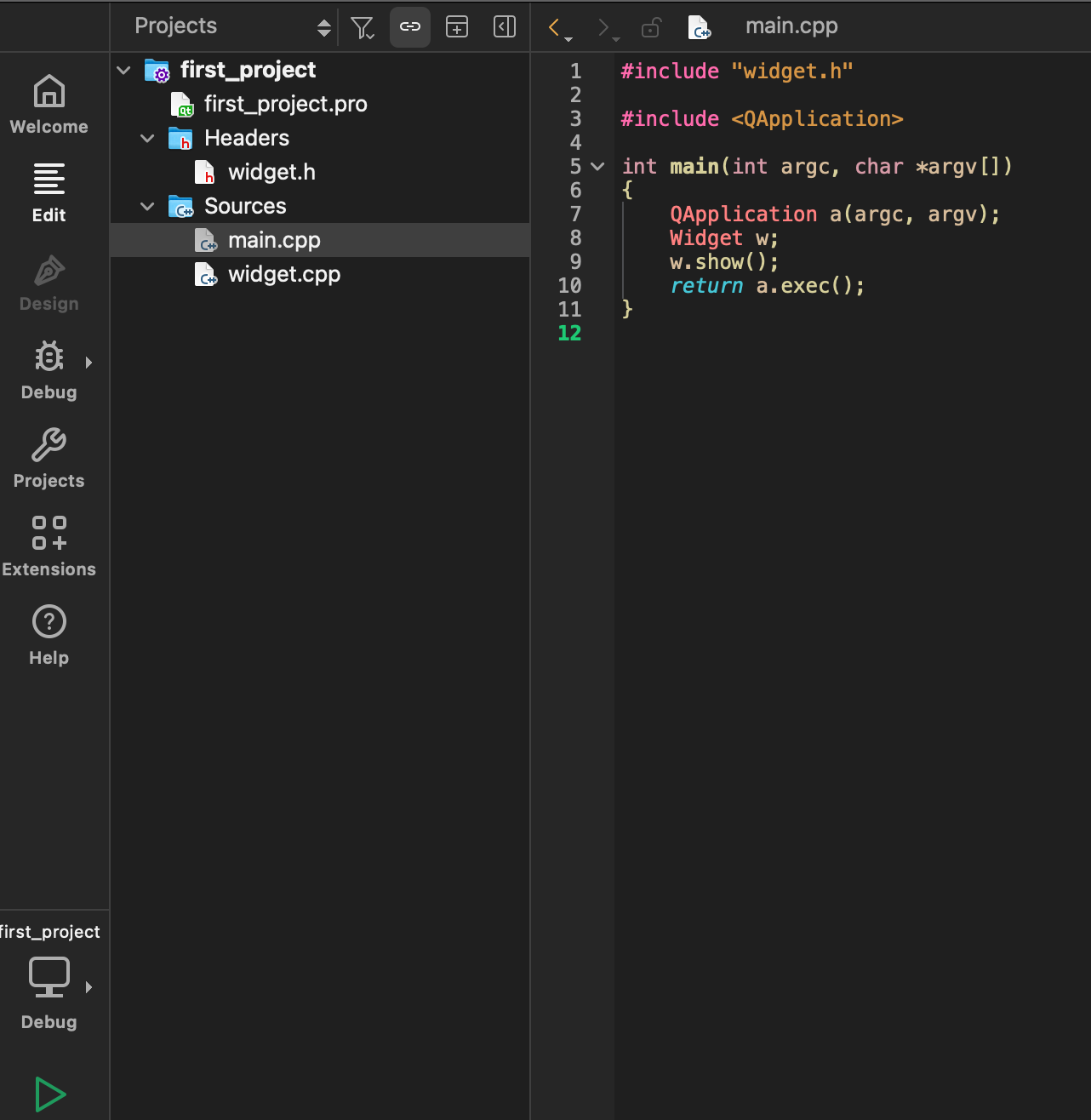Viewport: 1091px width, 1120px height.
Task: Collapse the first_project tree node
Action: click(x=123, y=70)
